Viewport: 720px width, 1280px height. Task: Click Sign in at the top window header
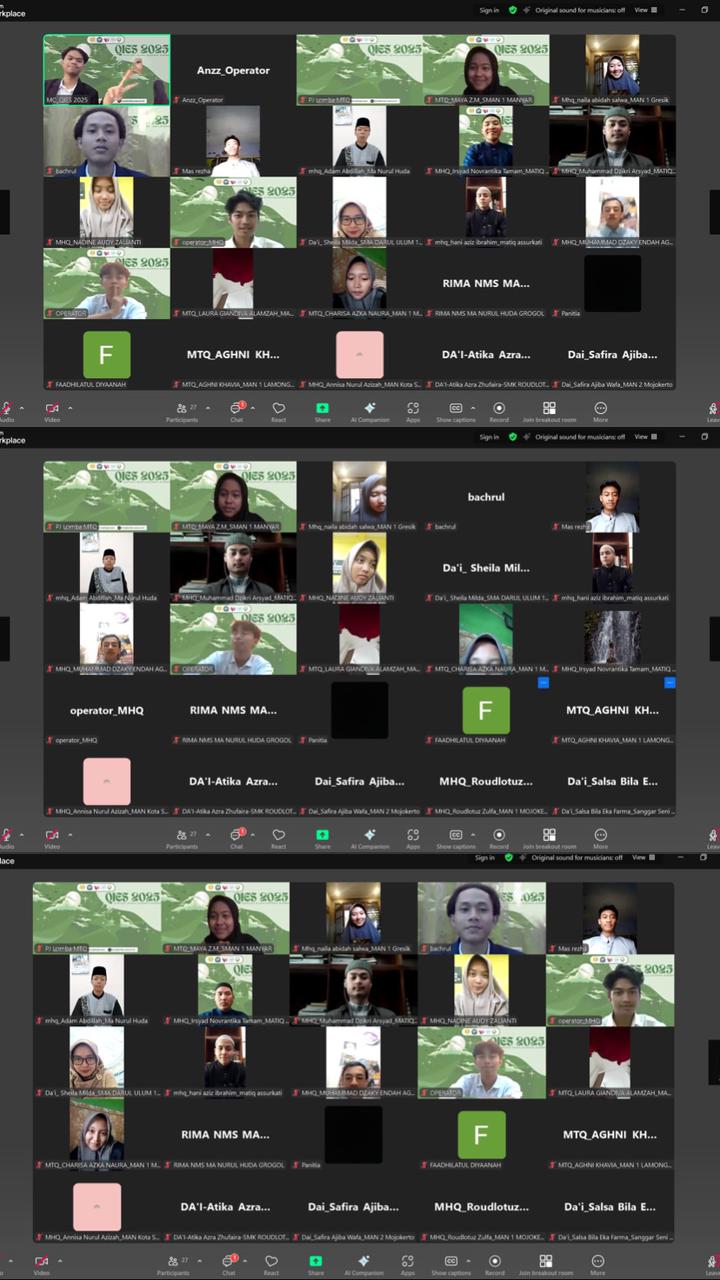[489, 10]
